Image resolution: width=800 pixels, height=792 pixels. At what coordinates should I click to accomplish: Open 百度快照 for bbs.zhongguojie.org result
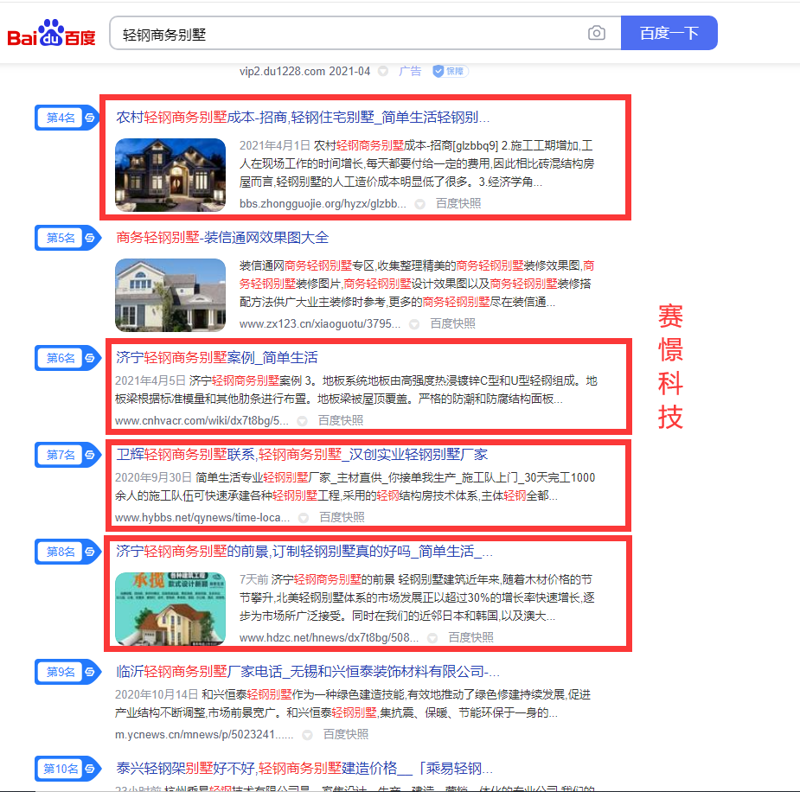[x=458, y=204]
